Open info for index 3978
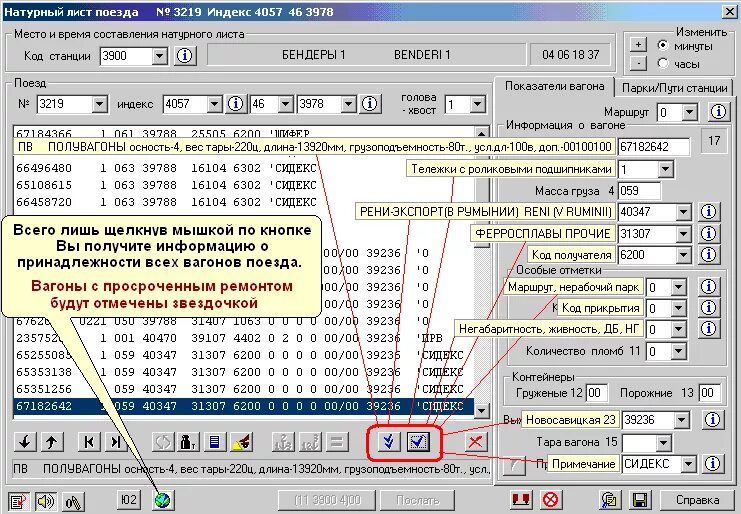This screenshot has width=741, height=514. (369, 103)
